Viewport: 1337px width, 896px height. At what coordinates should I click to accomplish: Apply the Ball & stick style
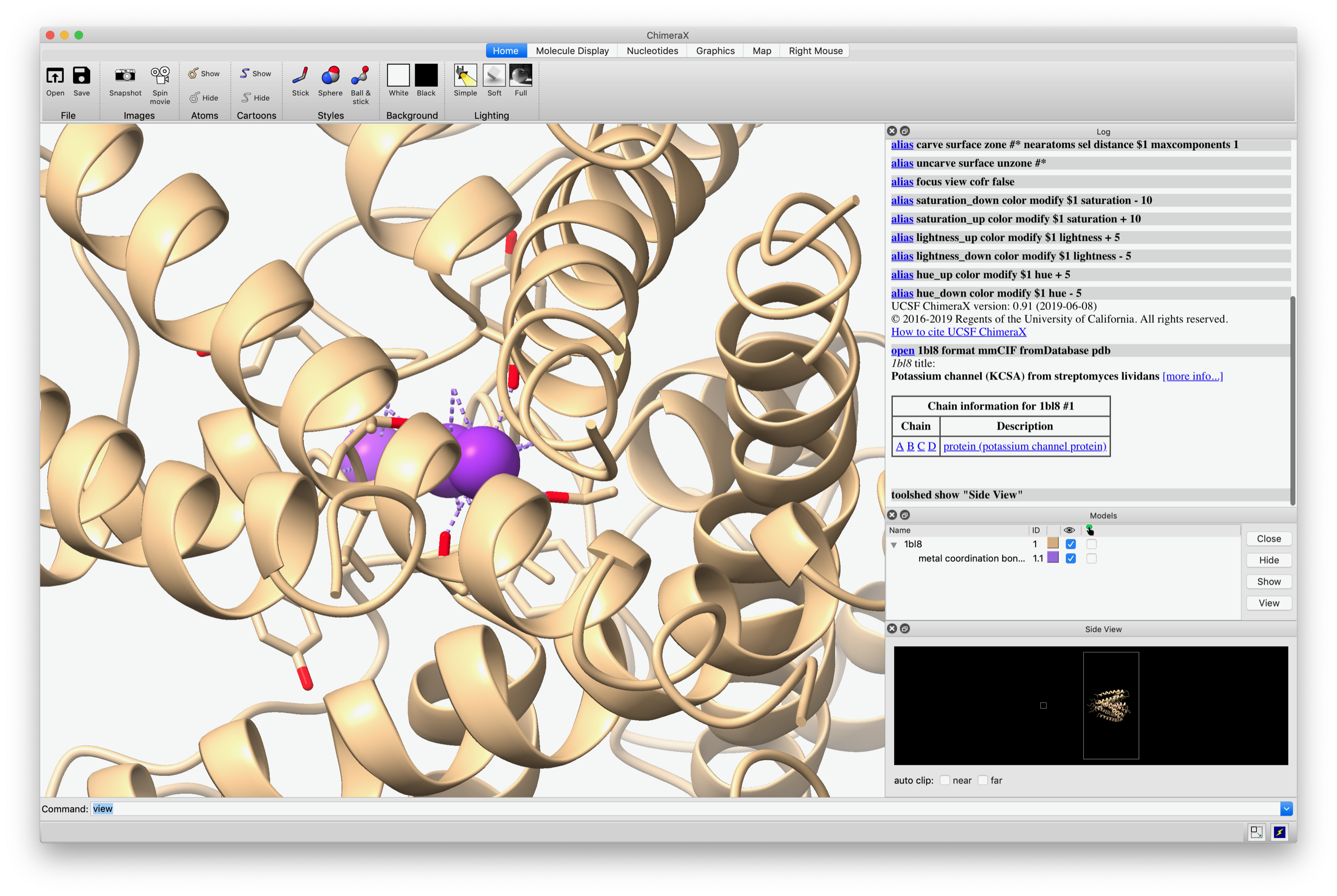tap(360, 76)
